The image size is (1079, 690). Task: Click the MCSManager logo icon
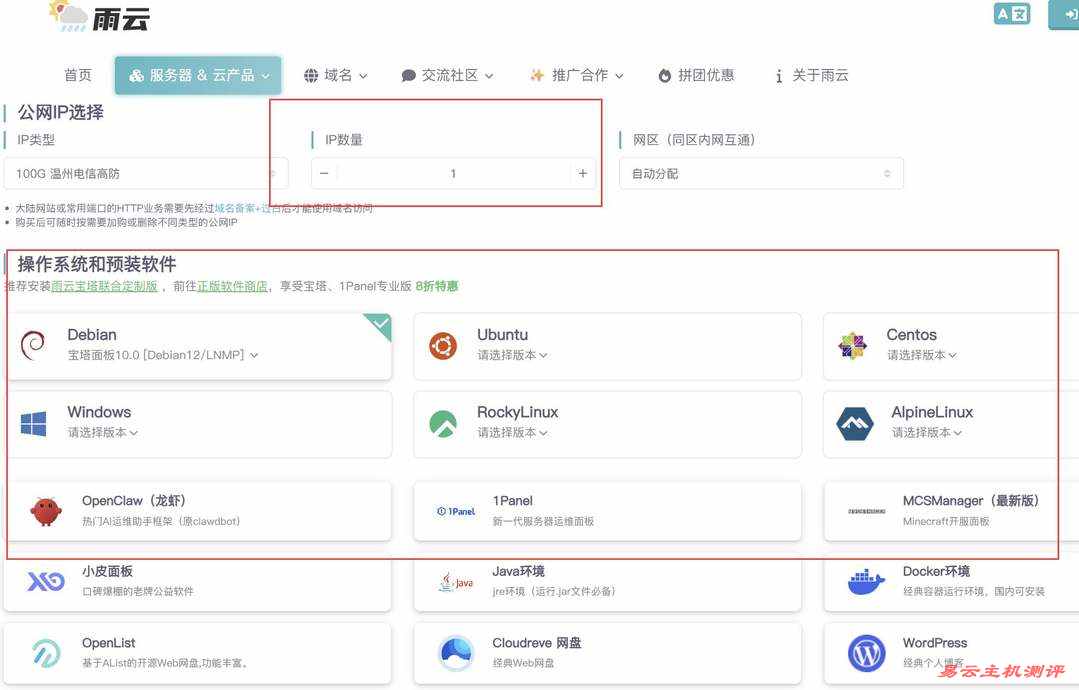coord(866,511)
